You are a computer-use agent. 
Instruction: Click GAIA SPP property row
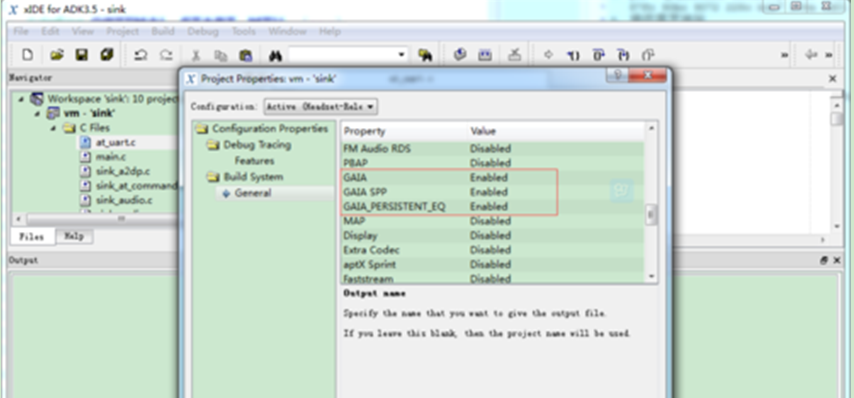click(492, 192)
